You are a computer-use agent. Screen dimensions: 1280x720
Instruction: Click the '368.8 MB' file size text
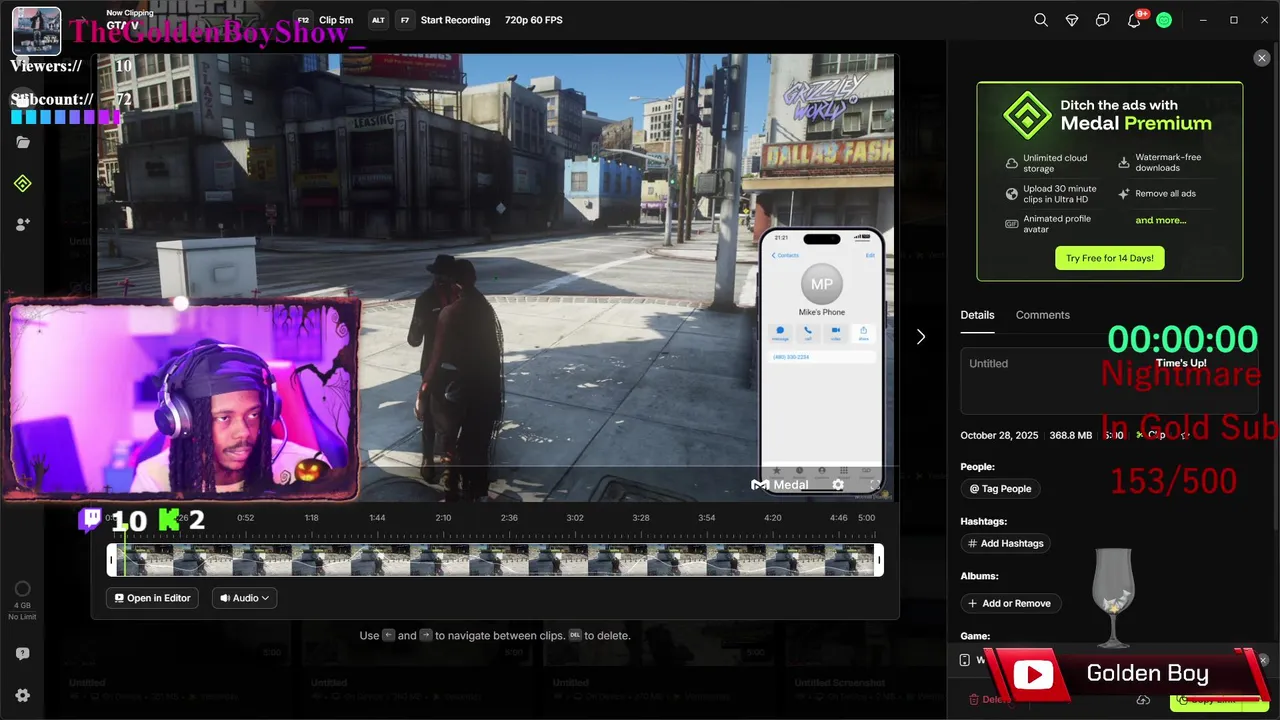pos(1071,436)
